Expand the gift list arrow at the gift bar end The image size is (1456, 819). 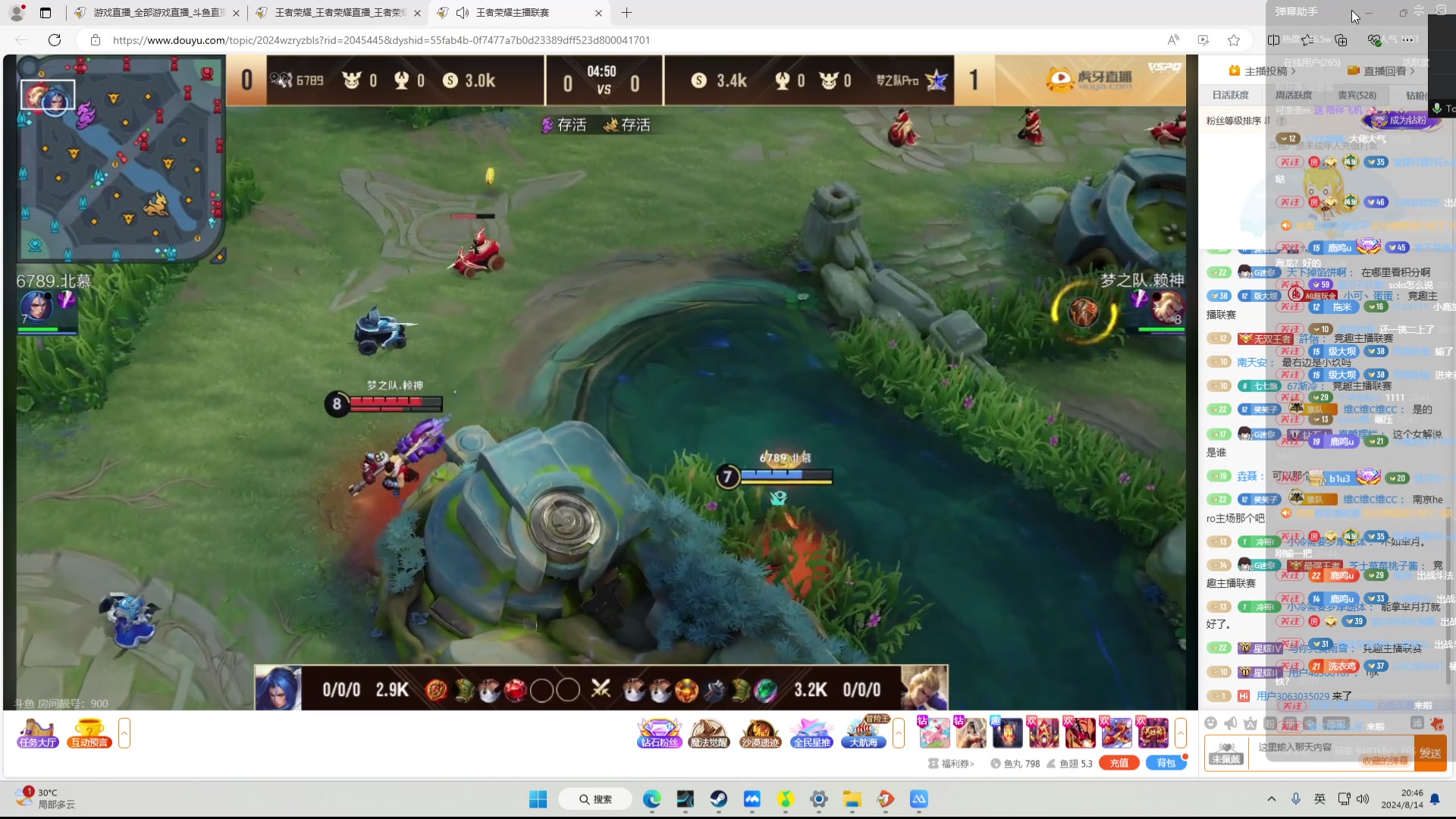click(x=1181, y=733)
